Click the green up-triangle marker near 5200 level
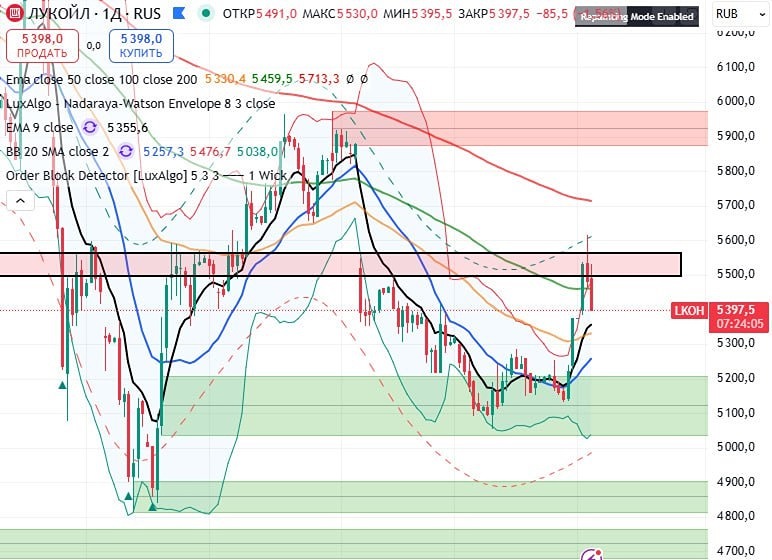Viewport: 772px width, 560px height. 63,385
